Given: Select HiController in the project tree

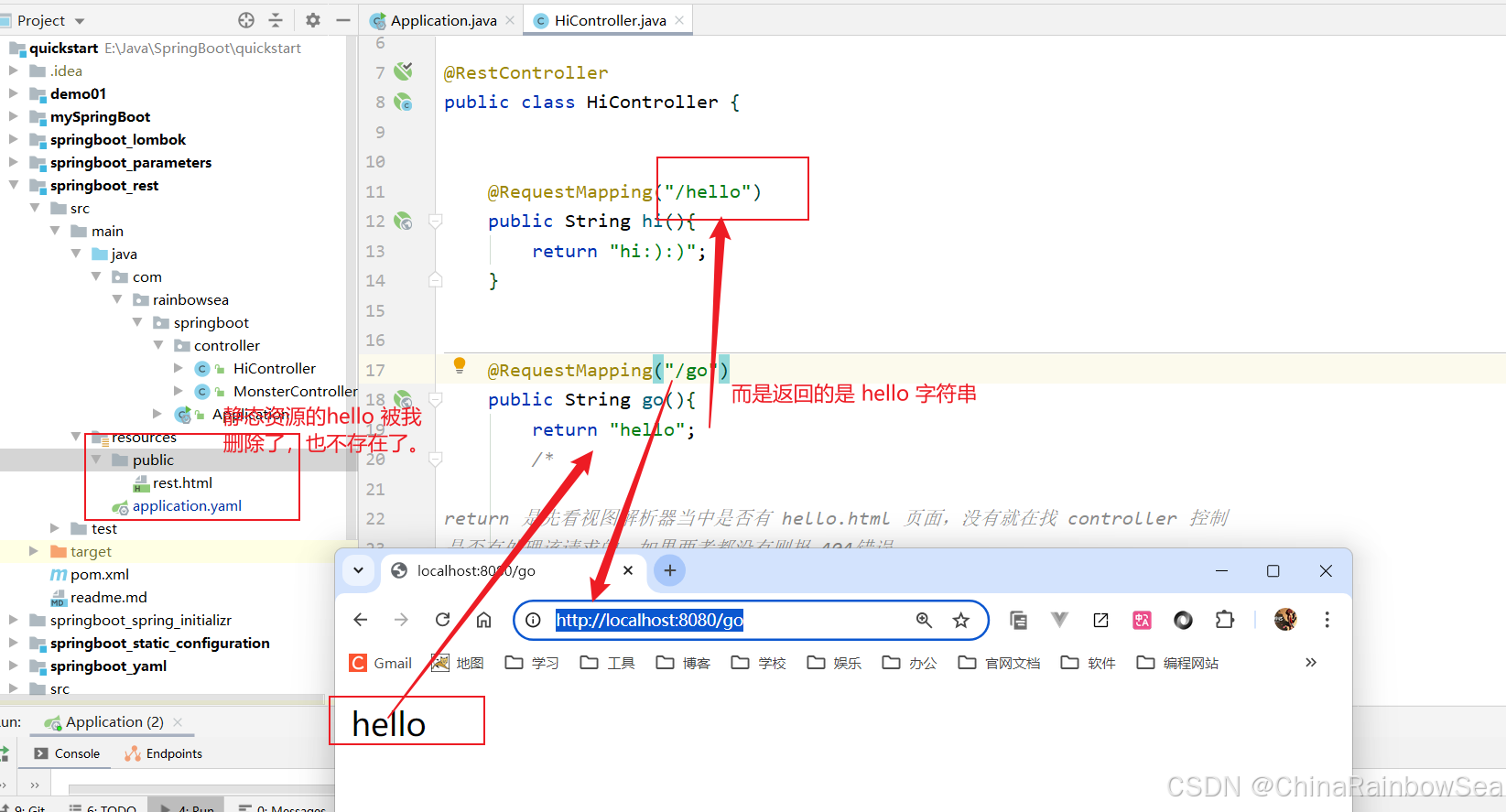Looking at the screenshot, I should (274, 368).
